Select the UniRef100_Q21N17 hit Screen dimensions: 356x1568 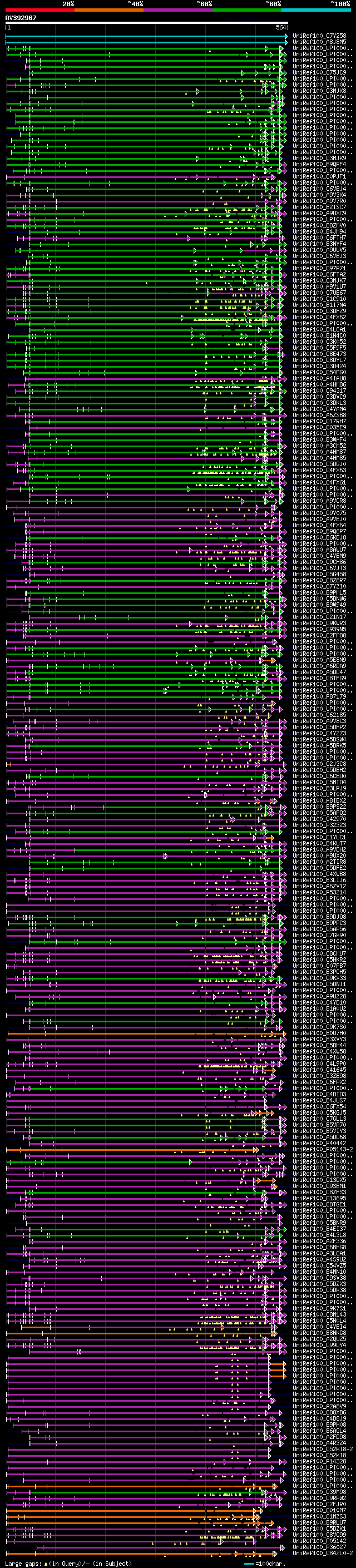point(319,617)
